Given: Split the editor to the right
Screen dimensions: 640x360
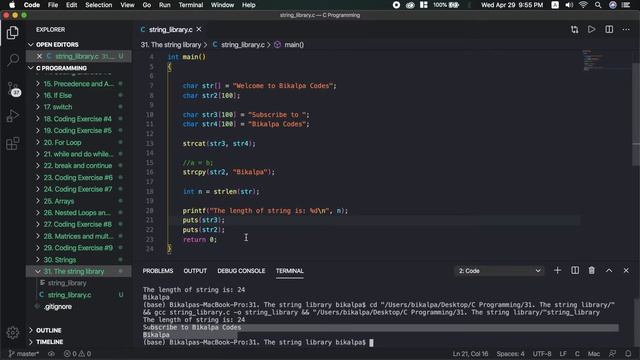Looking at the screenshot, I should click(609, 29).
